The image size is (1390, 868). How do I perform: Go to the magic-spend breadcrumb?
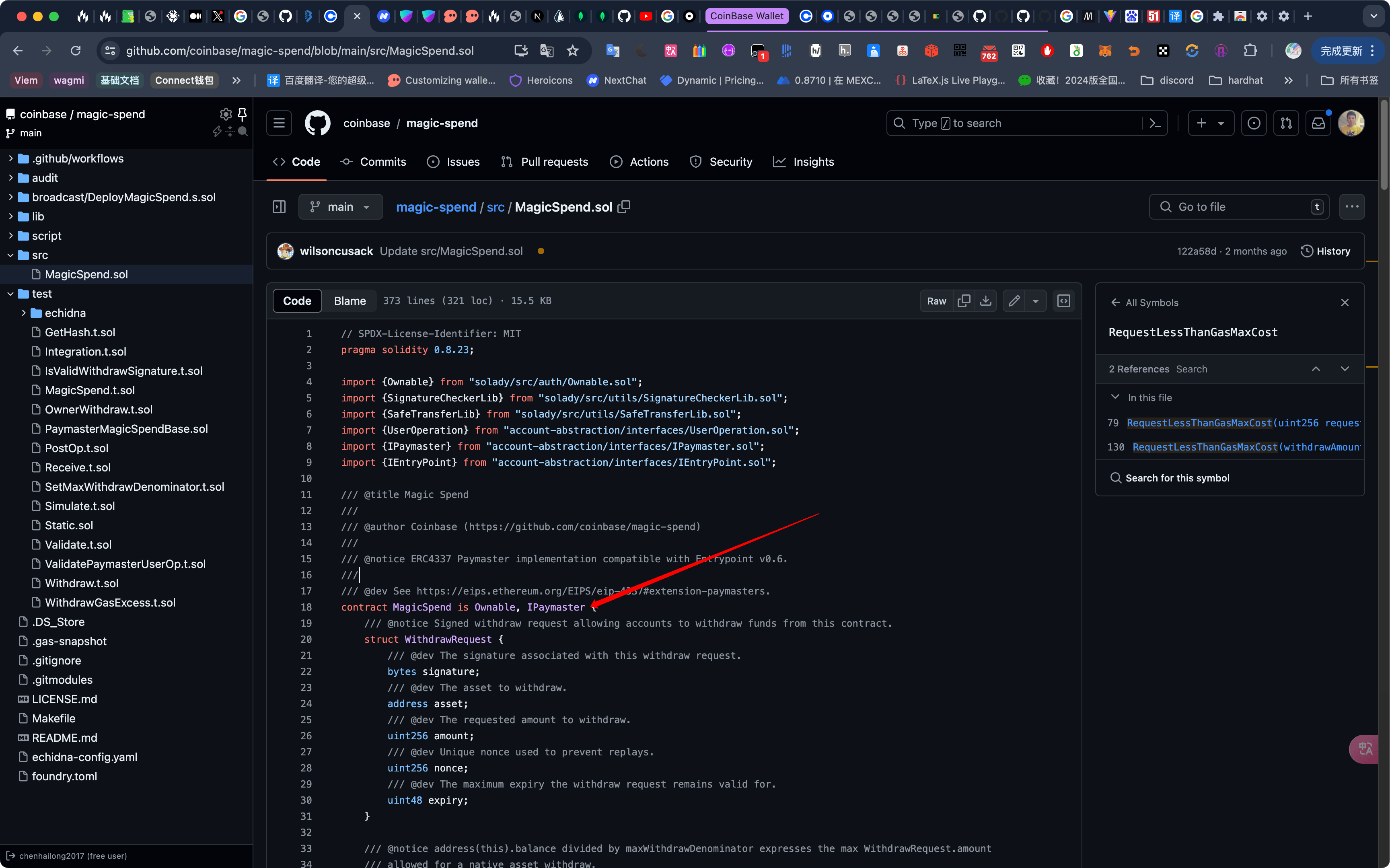(x=436, y=207)
